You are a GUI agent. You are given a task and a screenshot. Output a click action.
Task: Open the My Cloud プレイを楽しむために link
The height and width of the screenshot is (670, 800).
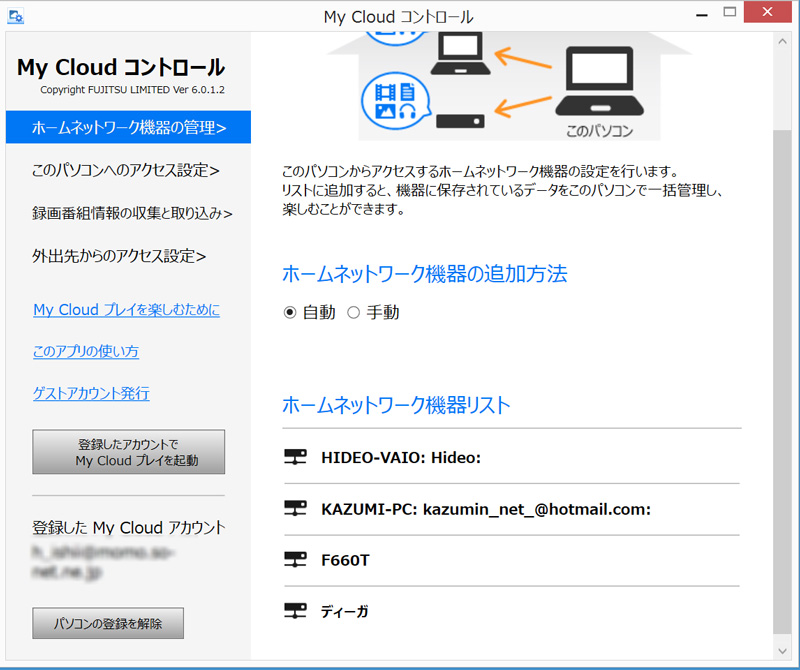126,310
